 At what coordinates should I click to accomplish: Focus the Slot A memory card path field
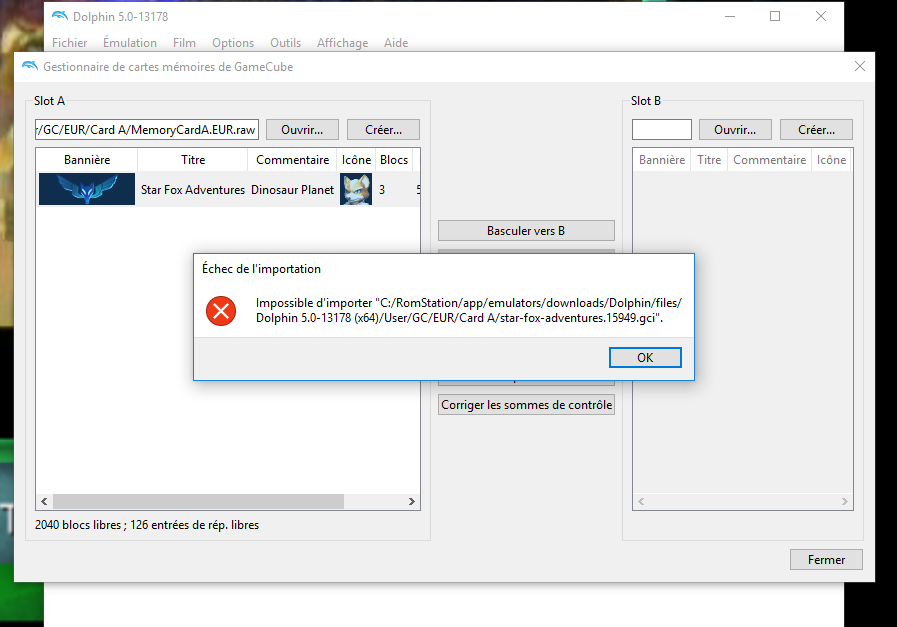coord(146,130)
